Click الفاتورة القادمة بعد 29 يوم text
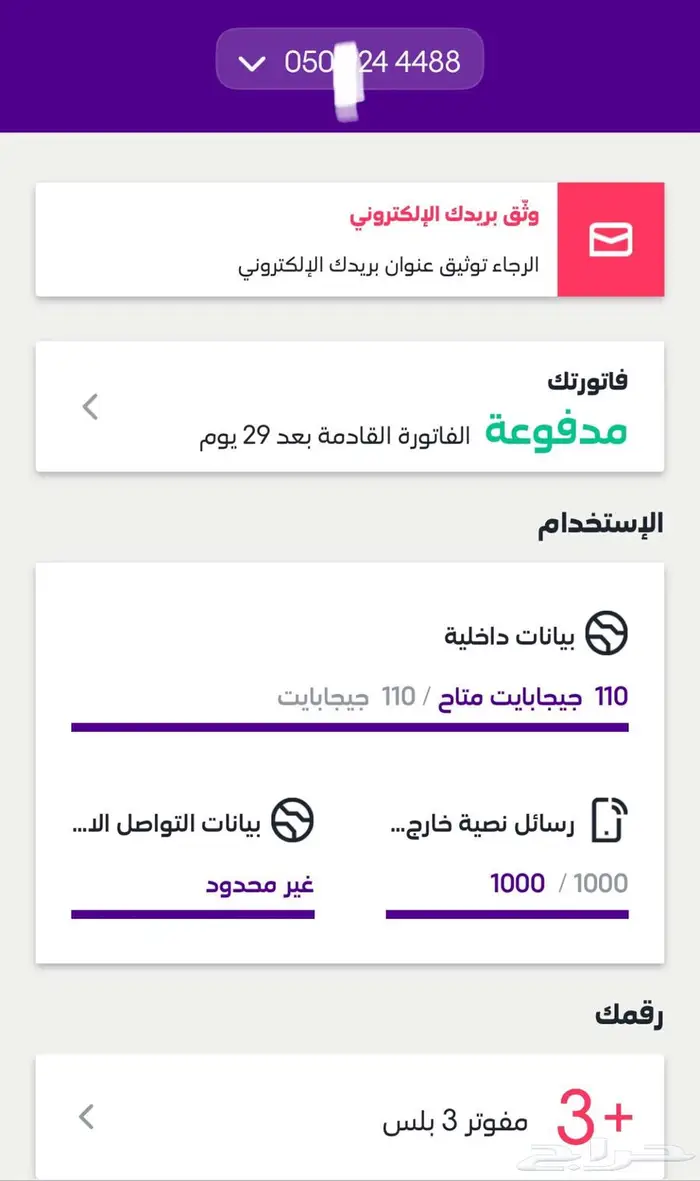 tap(334, 436)
